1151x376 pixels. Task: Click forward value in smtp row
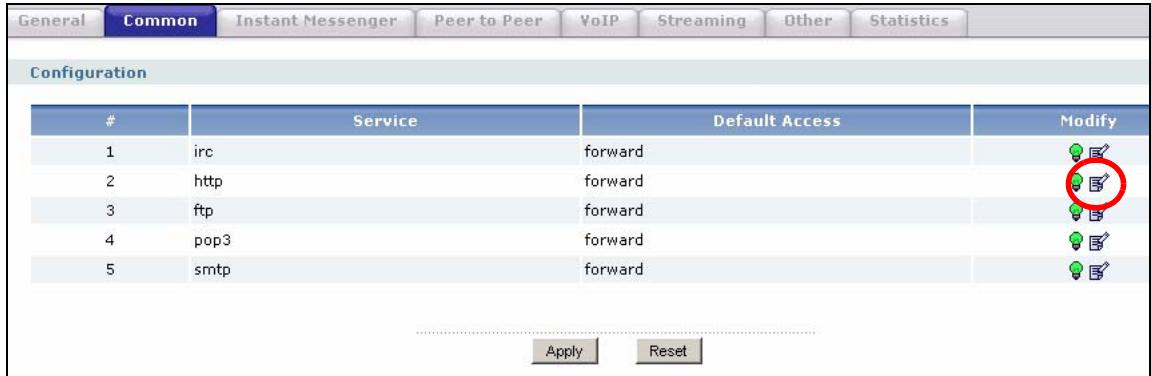click(614, 270)
